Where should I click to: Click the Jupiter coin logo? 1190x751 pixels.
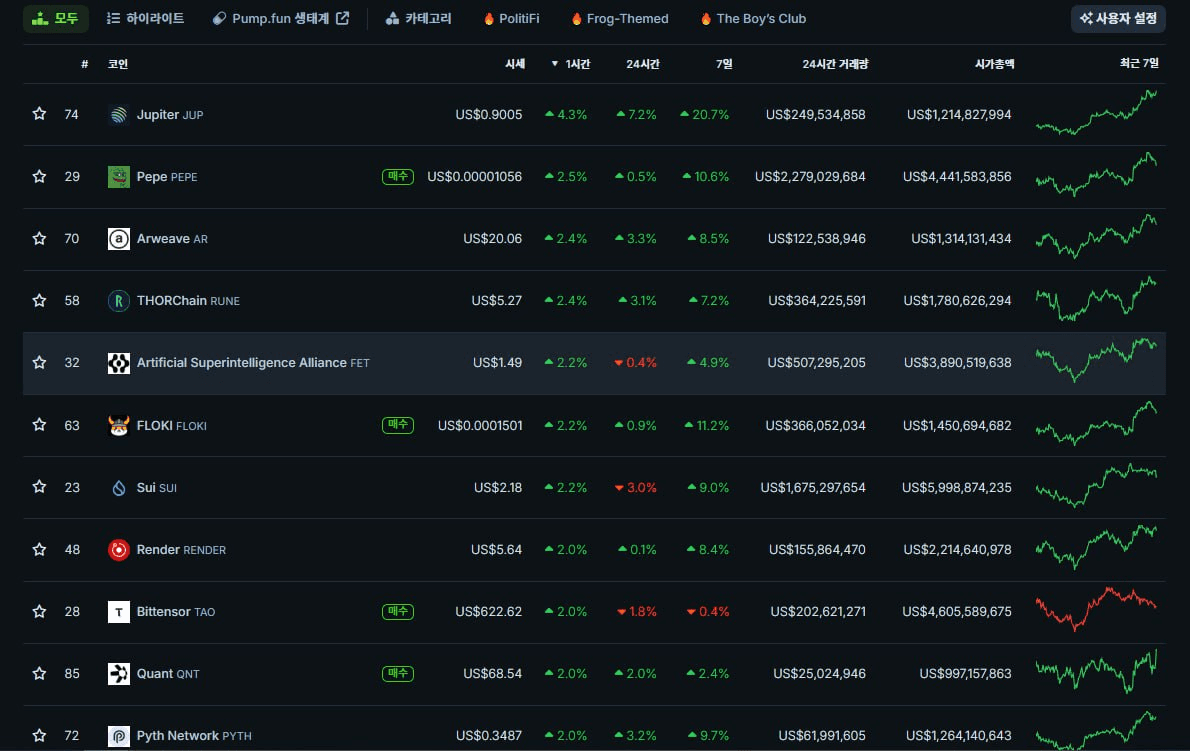pyautogui.click(x=118, y=115)
